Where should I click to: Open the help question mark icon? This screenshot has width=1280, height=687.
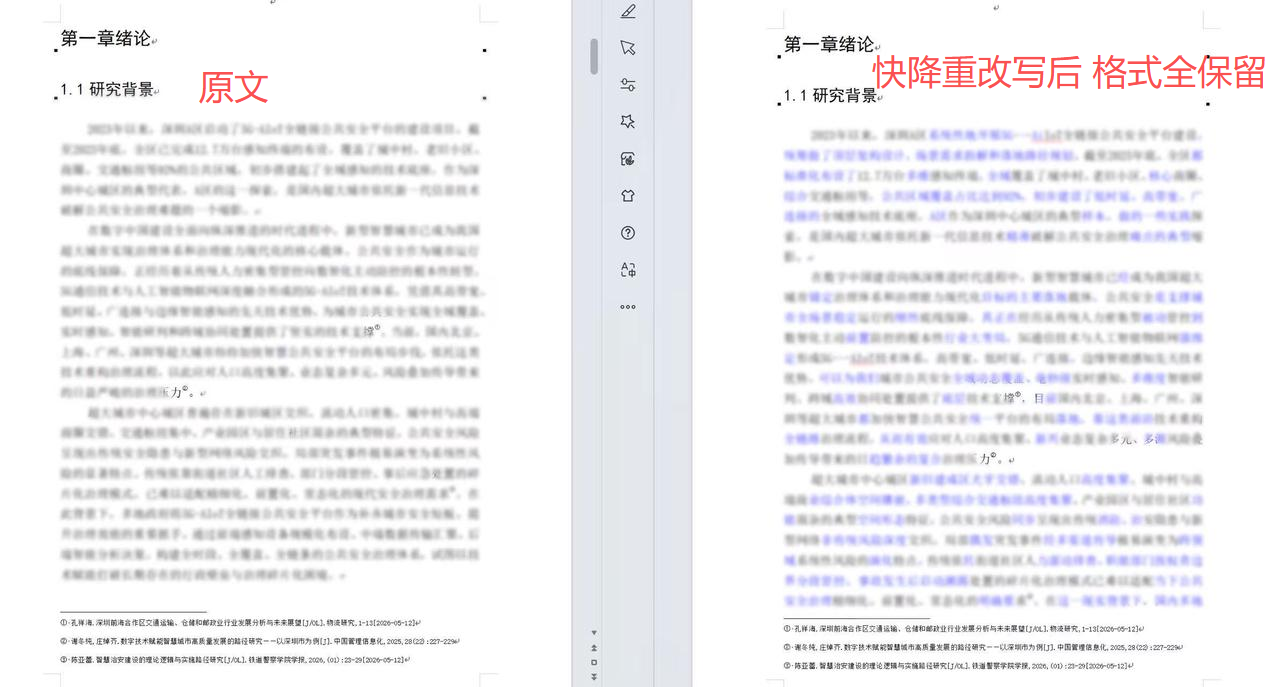(x=628, y=233)
